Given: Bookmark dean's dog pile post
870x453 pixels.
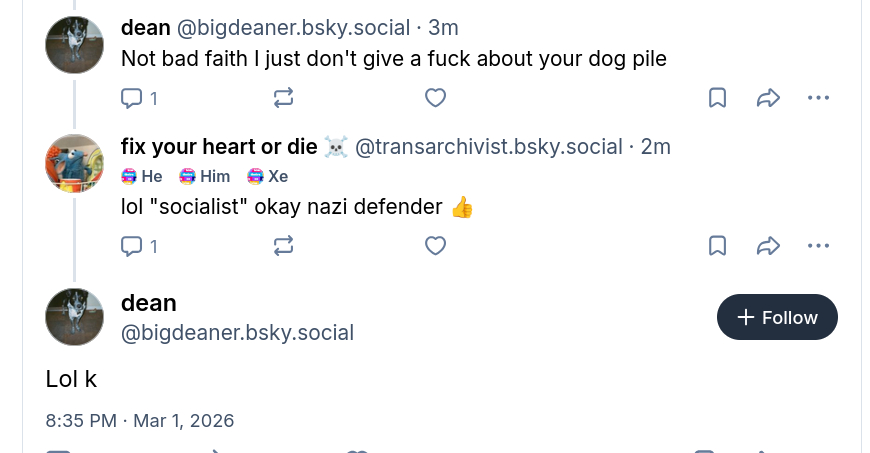Looking at the screenshot, I should [717, 98].
